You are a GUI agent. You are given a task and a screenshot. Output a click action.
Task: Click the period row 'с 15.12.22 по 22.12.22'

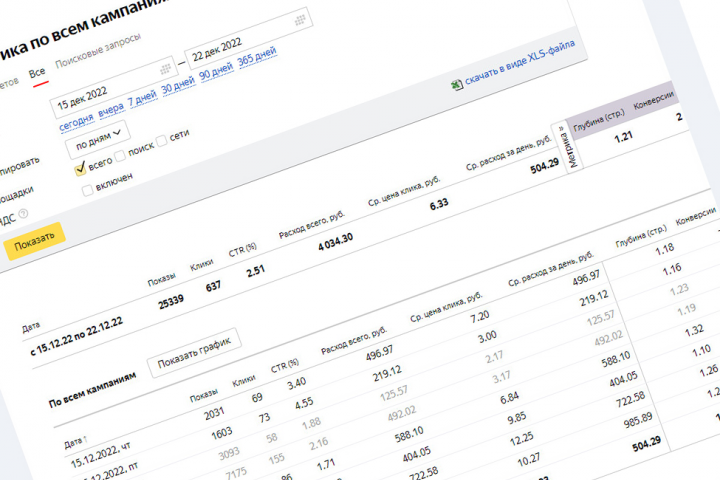(77, 336)
